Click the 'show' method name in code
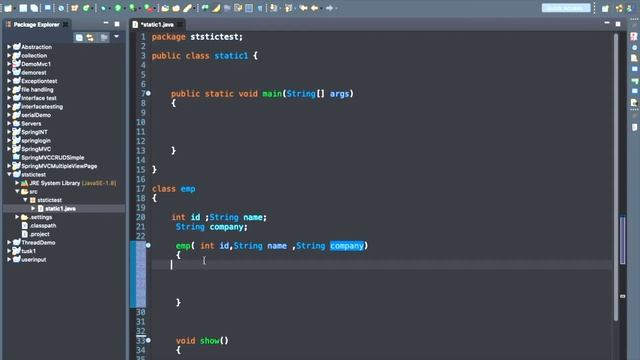Image resolution: width=640 pixels, height=360 pixels. pyautogui.click(x=210, y=340)
